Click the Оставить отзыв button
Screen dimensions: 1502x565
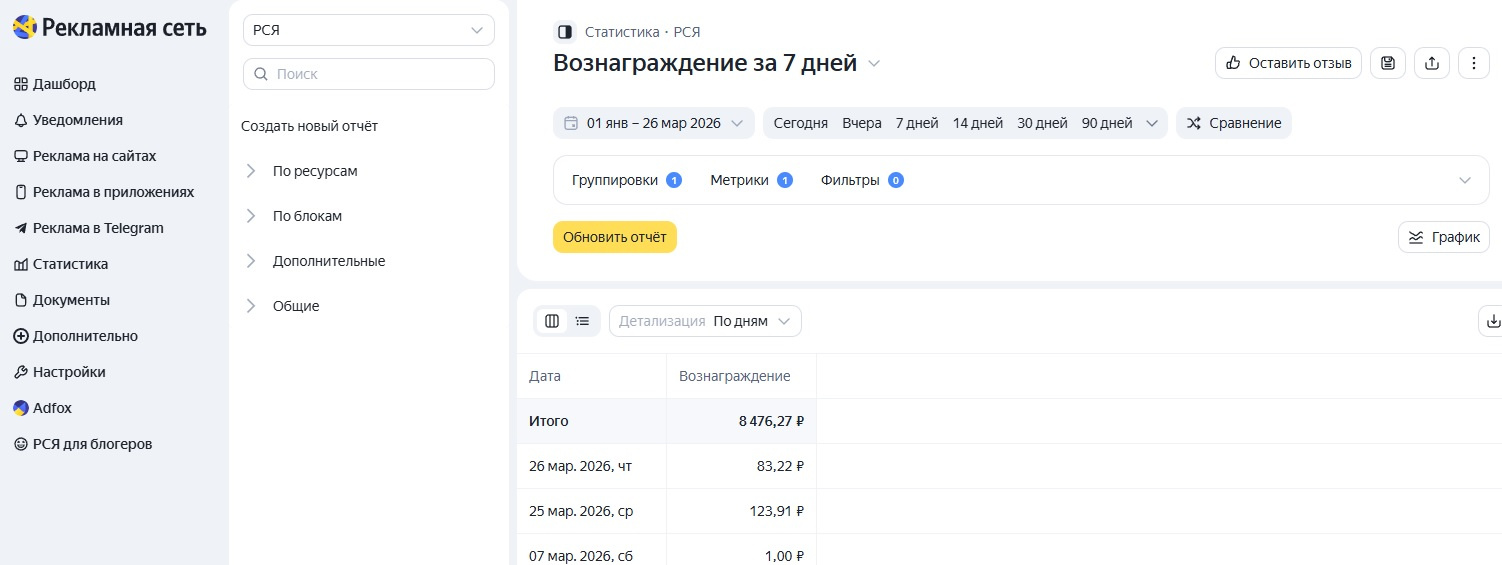coord(1288,63)
